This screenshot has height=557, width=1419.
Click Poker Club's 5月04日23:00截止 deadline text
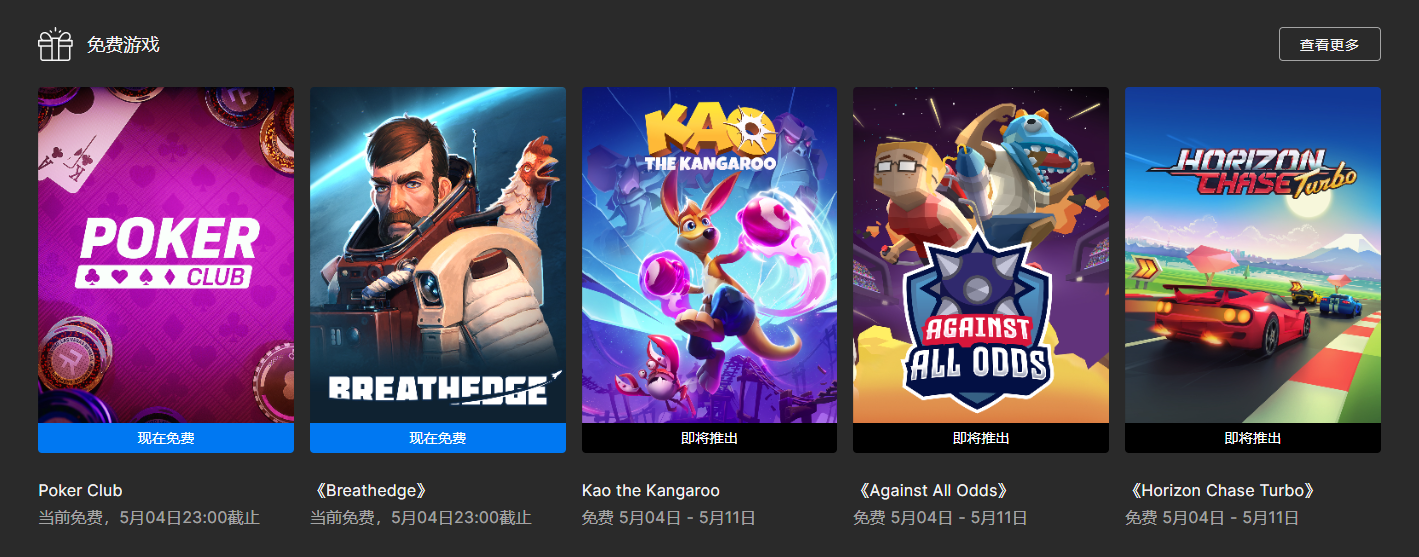189,518
